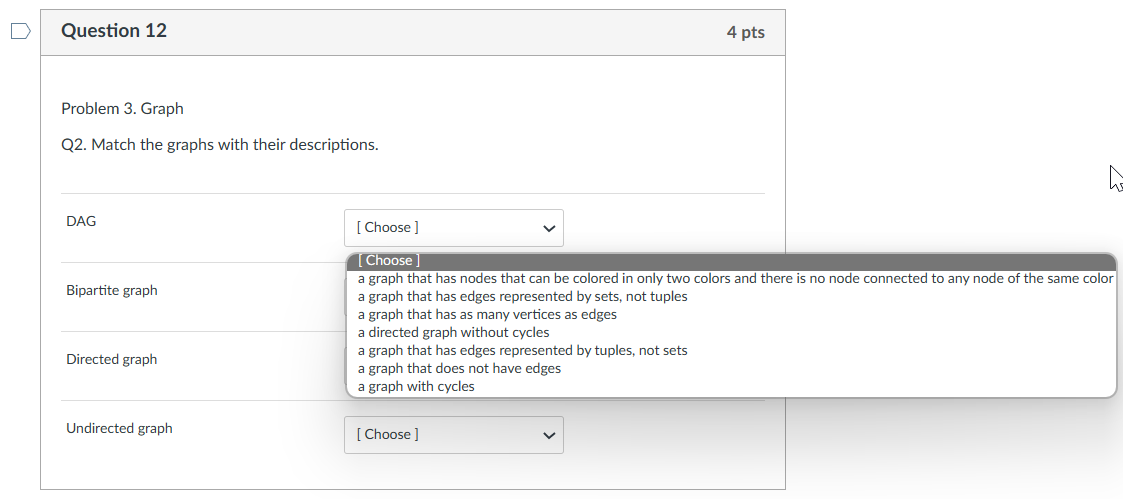1123x499 pixels.
Task: Select the '[ Choose ]' placeholder option
Action: click(731, 261)
